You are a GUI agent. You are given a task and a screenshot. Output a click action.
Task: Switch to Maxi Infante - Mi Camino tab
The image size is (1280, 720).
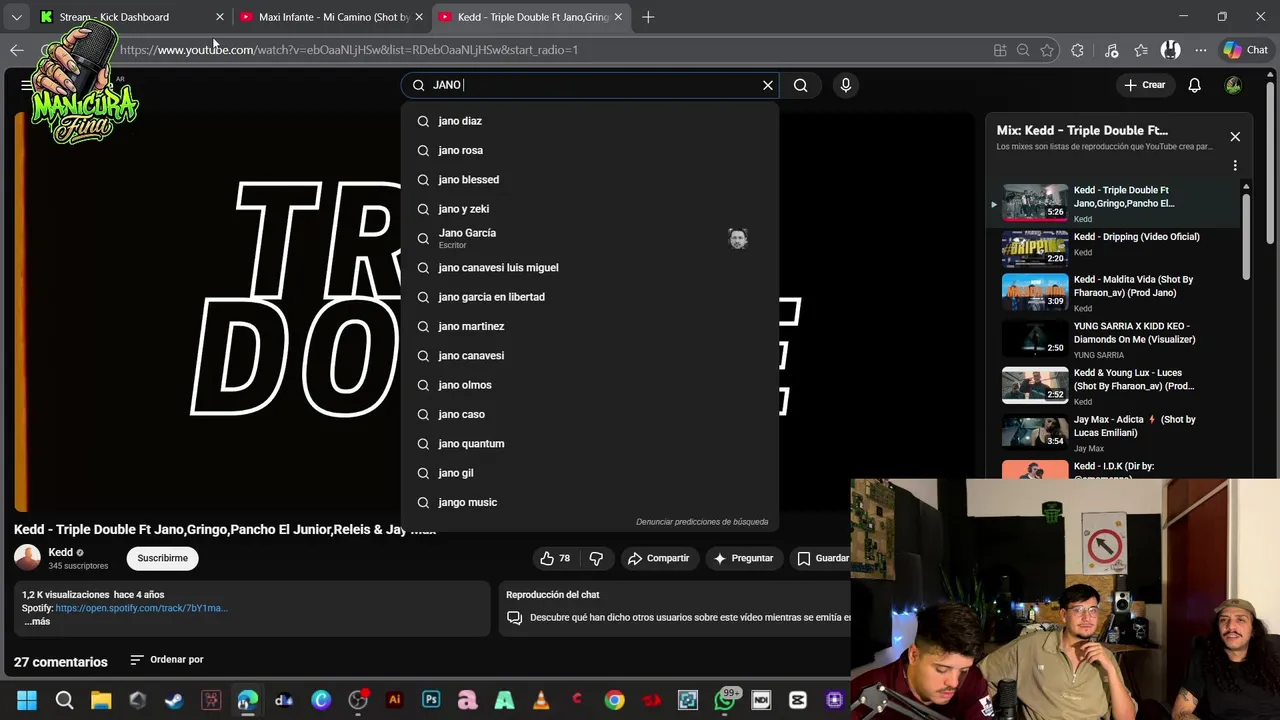[330, 17]
